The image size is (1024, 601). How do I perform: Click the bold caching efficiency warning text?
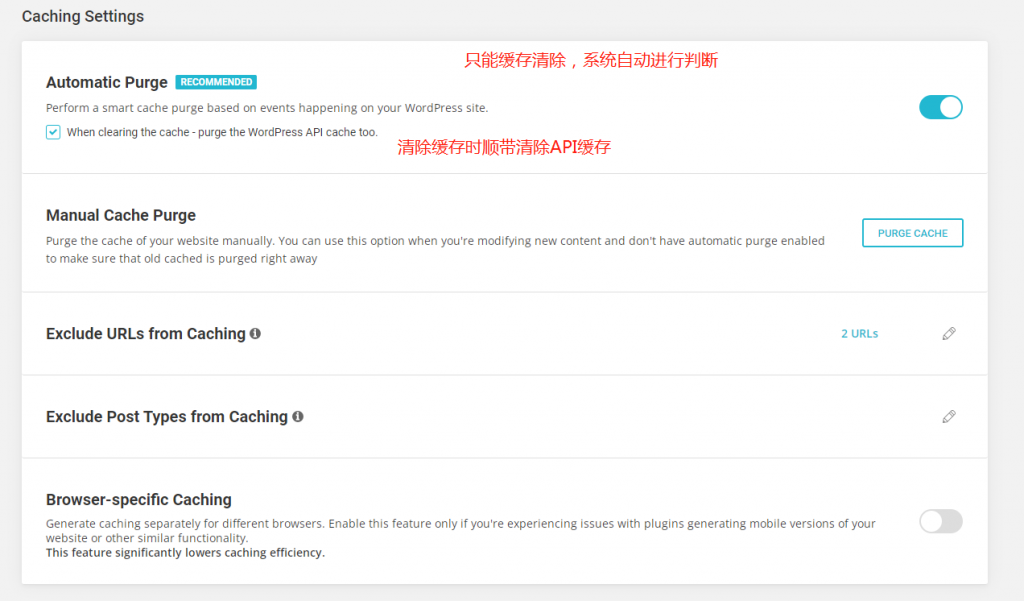click(x=185, y=553)
